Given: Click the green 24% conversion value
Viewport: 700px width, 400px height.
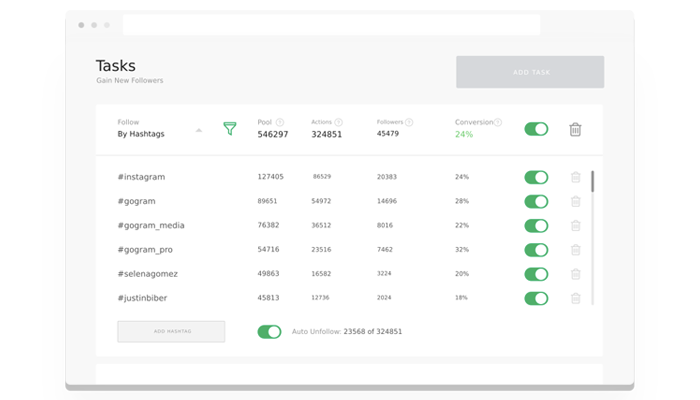Looking at the screenshot, I should 464,134.
